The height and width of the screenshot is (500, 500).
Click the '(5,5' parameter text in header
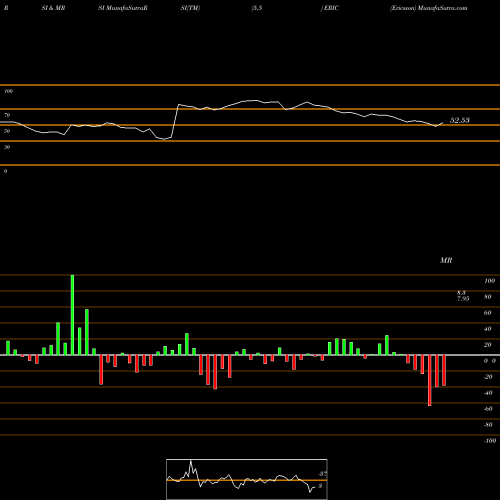tap(257, 8)
